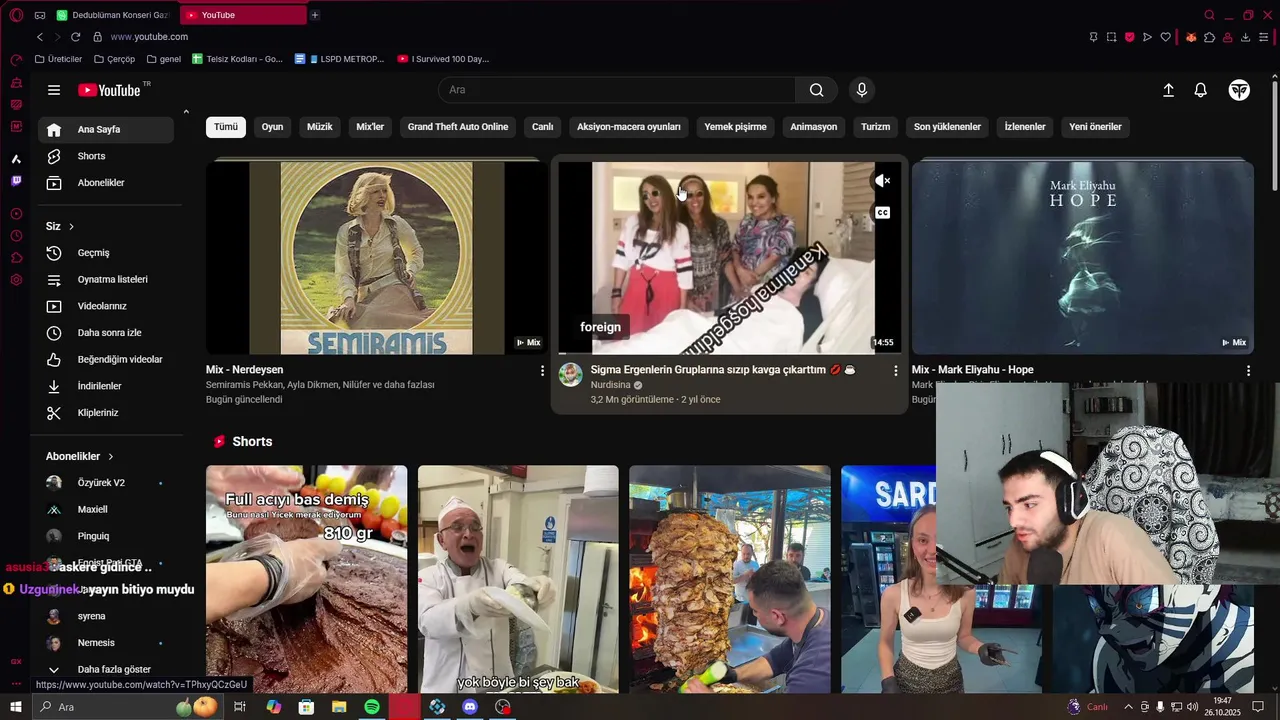Open Klipleriniz clips
This screenshot has height=720, width=1280.
tap(106, 413)
